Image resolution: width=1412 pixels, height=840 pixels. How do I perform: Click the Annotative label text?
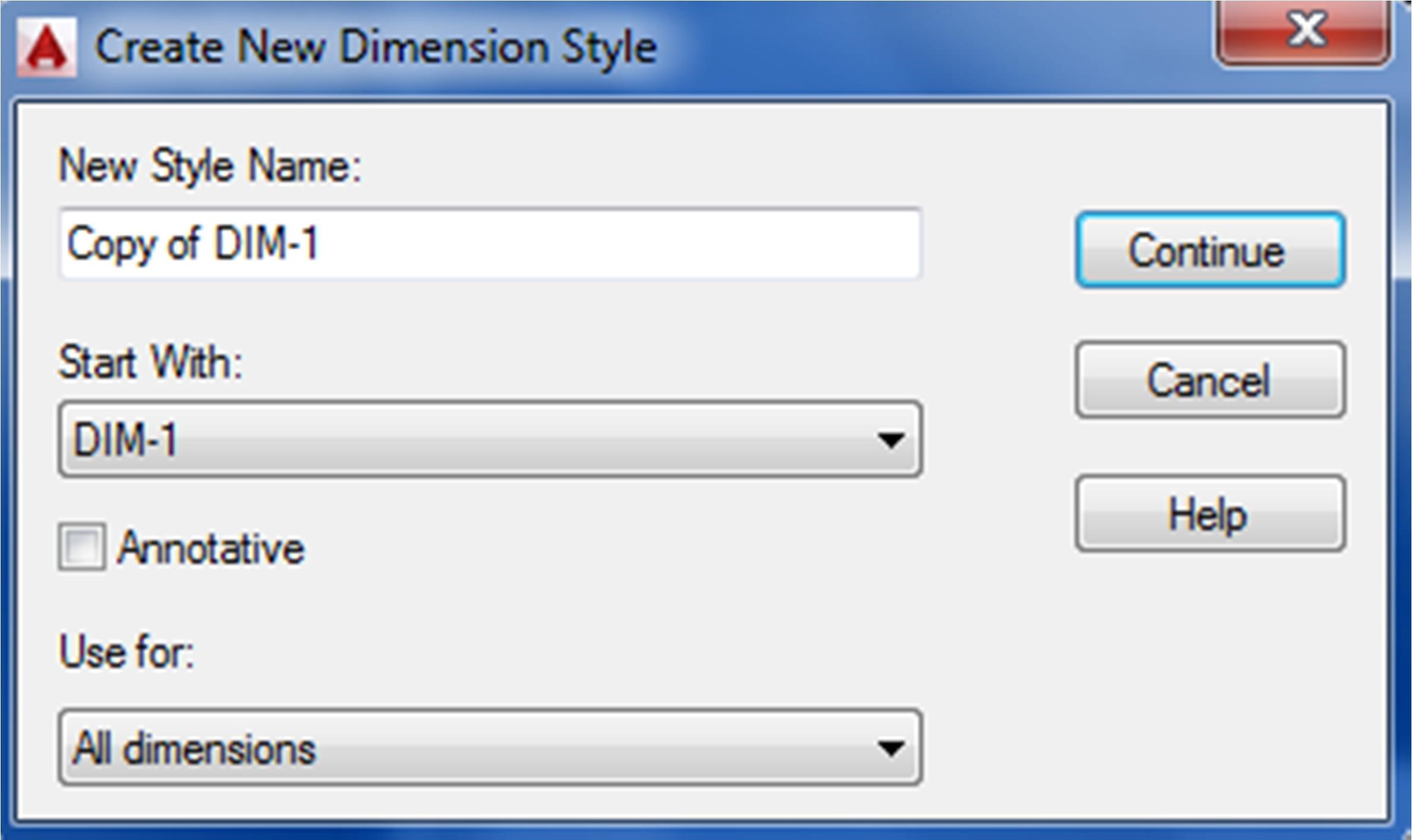pos(211,548)
